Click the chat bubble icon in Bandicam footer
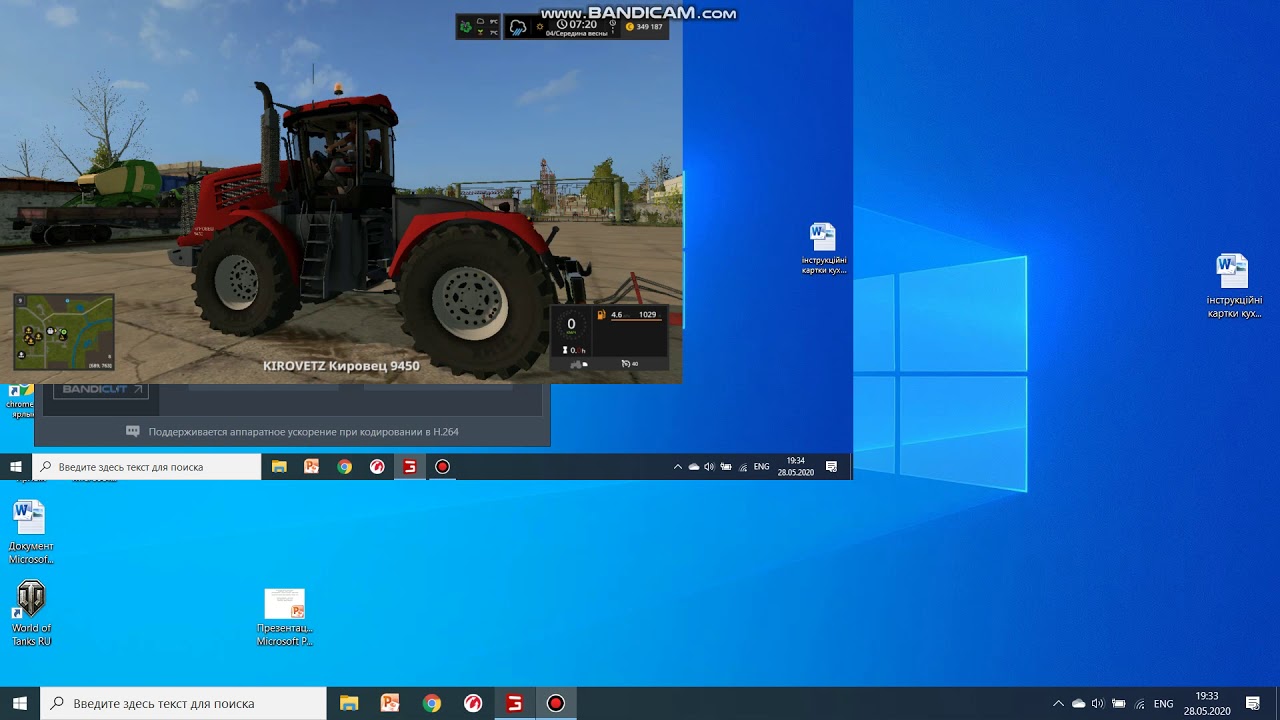Viewport: 1280px width, 720px height. coord(132,432)
